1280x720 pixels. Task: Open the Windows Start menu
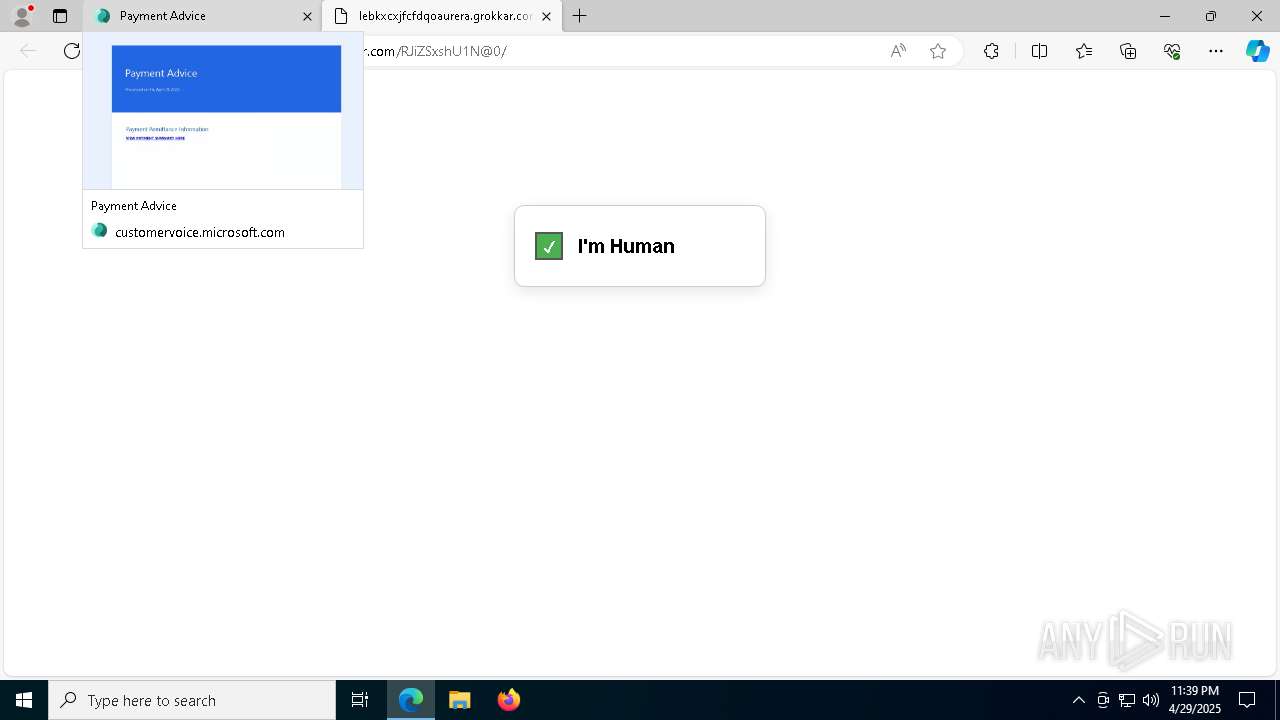24,700
